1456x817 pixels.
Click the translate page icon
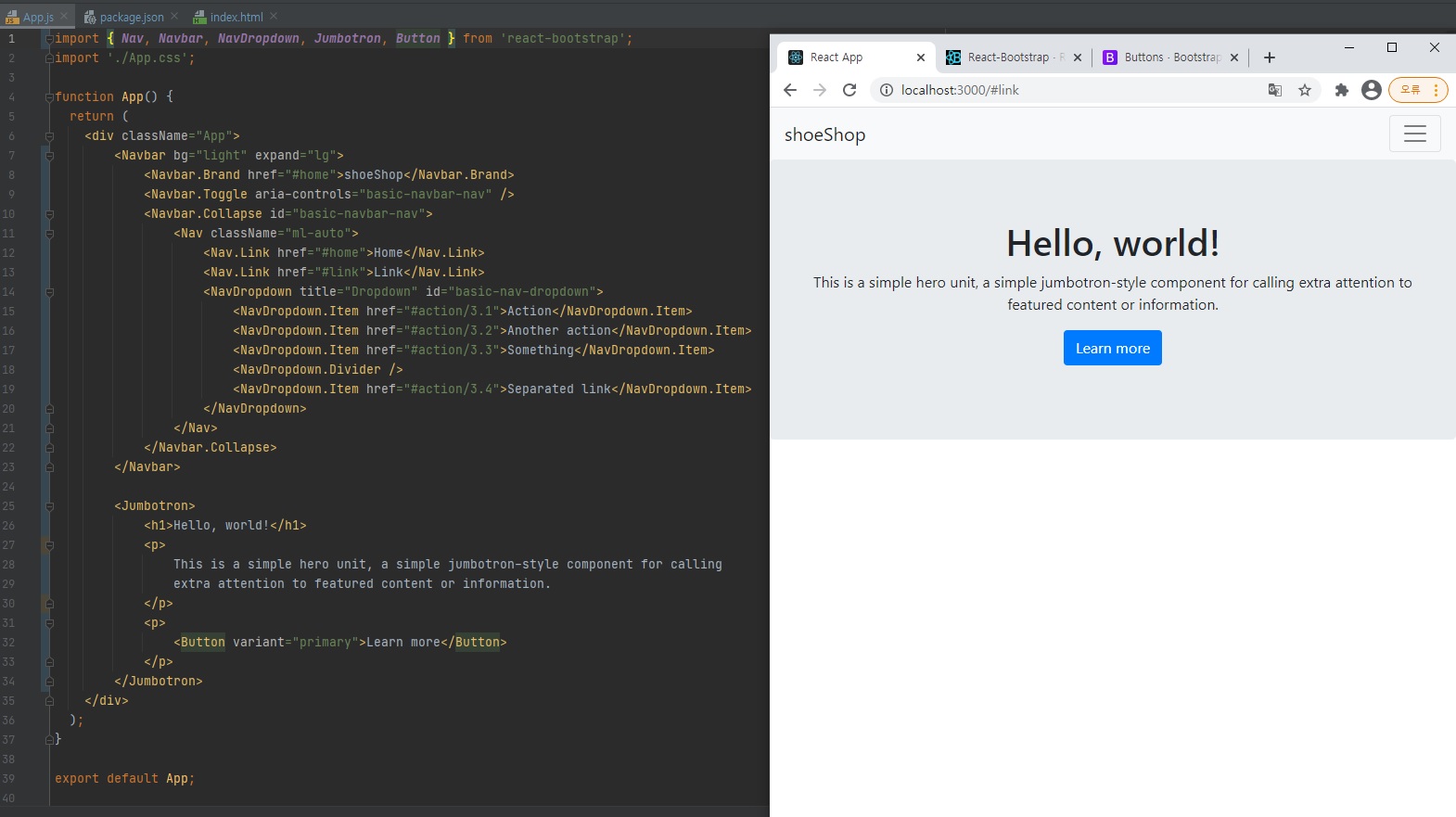1275,90
